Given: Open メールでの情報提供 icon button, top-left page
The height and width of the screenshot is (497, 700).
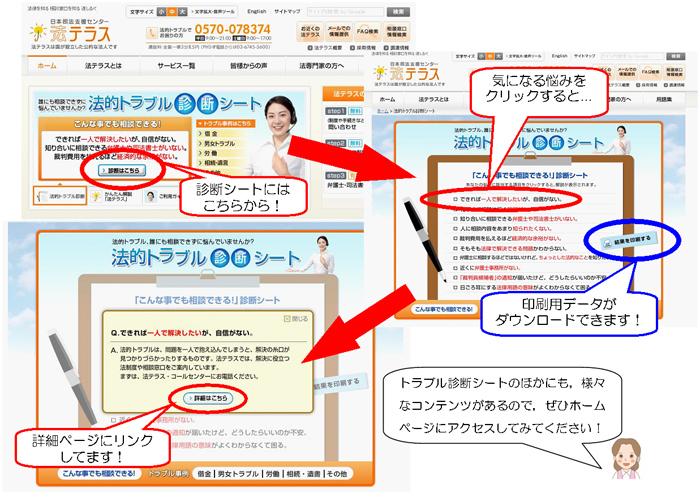Looking at the screenshot, I should 339,32.
